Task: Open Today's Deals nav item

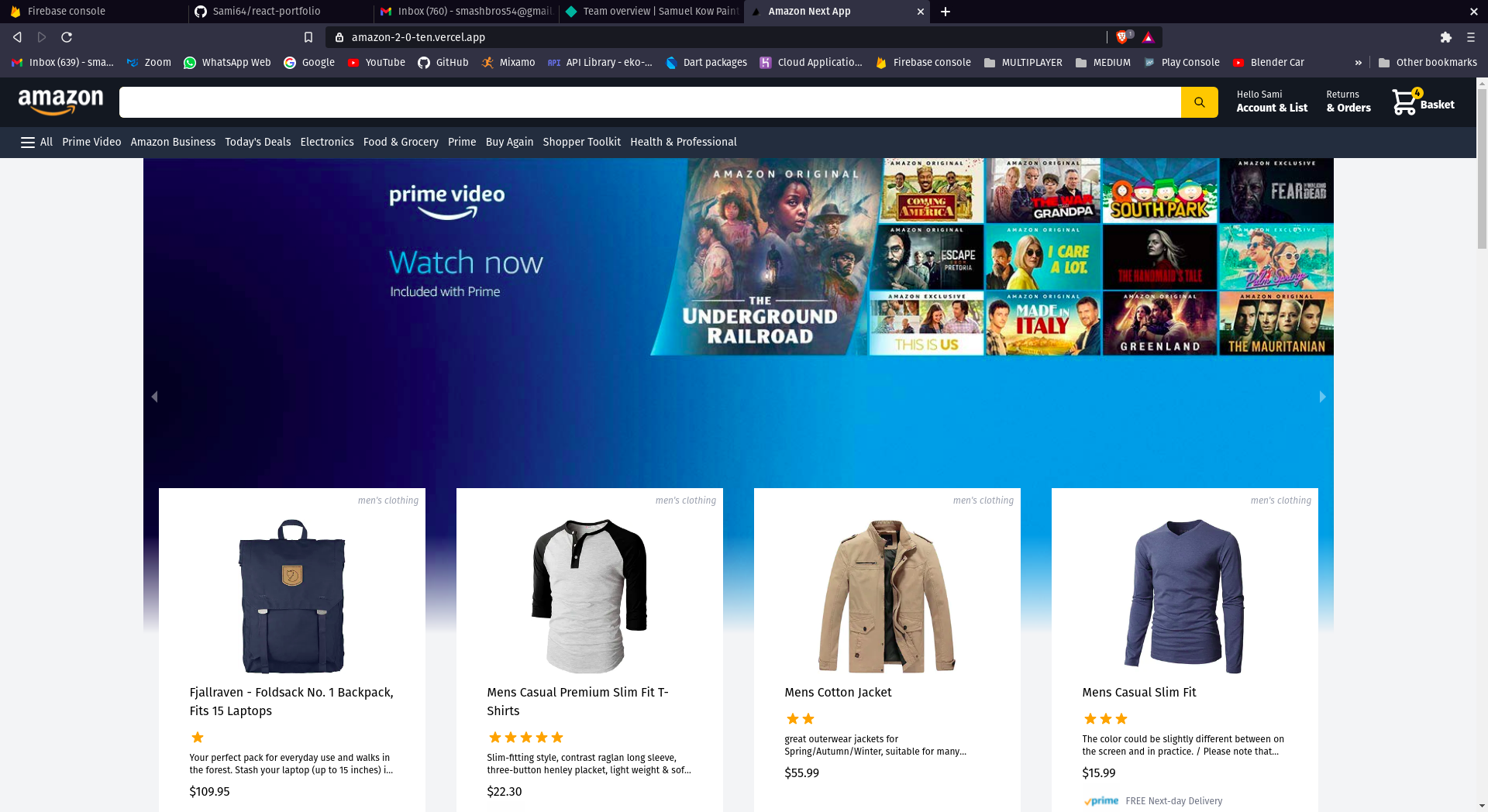Action: [257, 142]
